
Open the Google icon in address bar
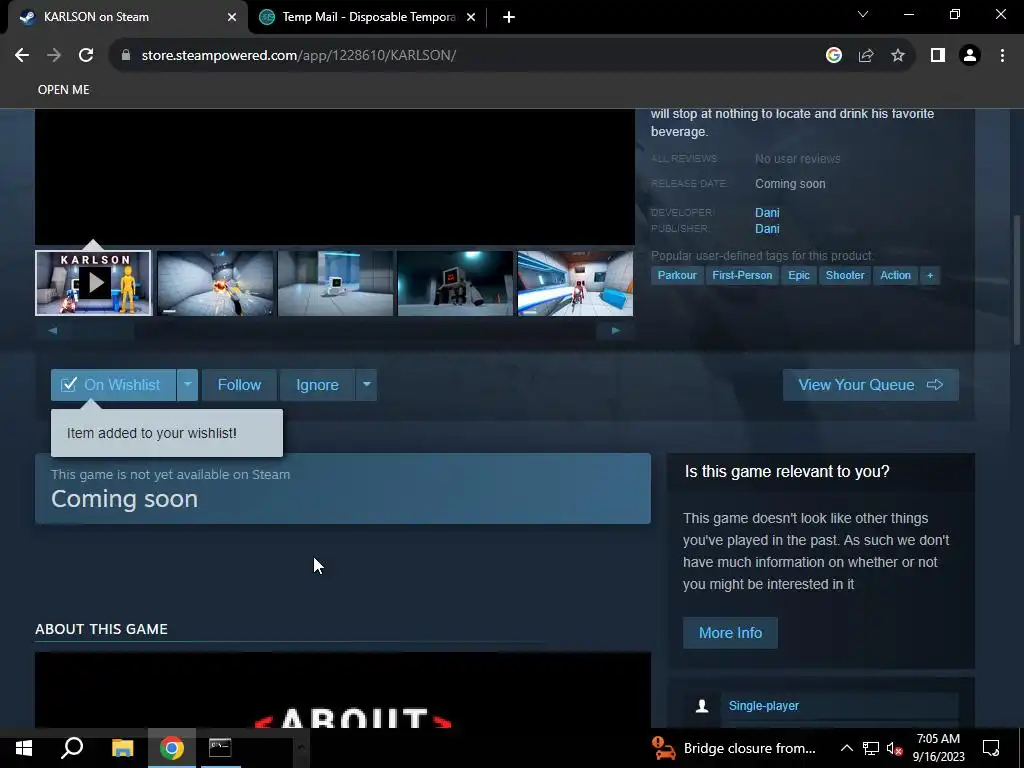[833, 55]
